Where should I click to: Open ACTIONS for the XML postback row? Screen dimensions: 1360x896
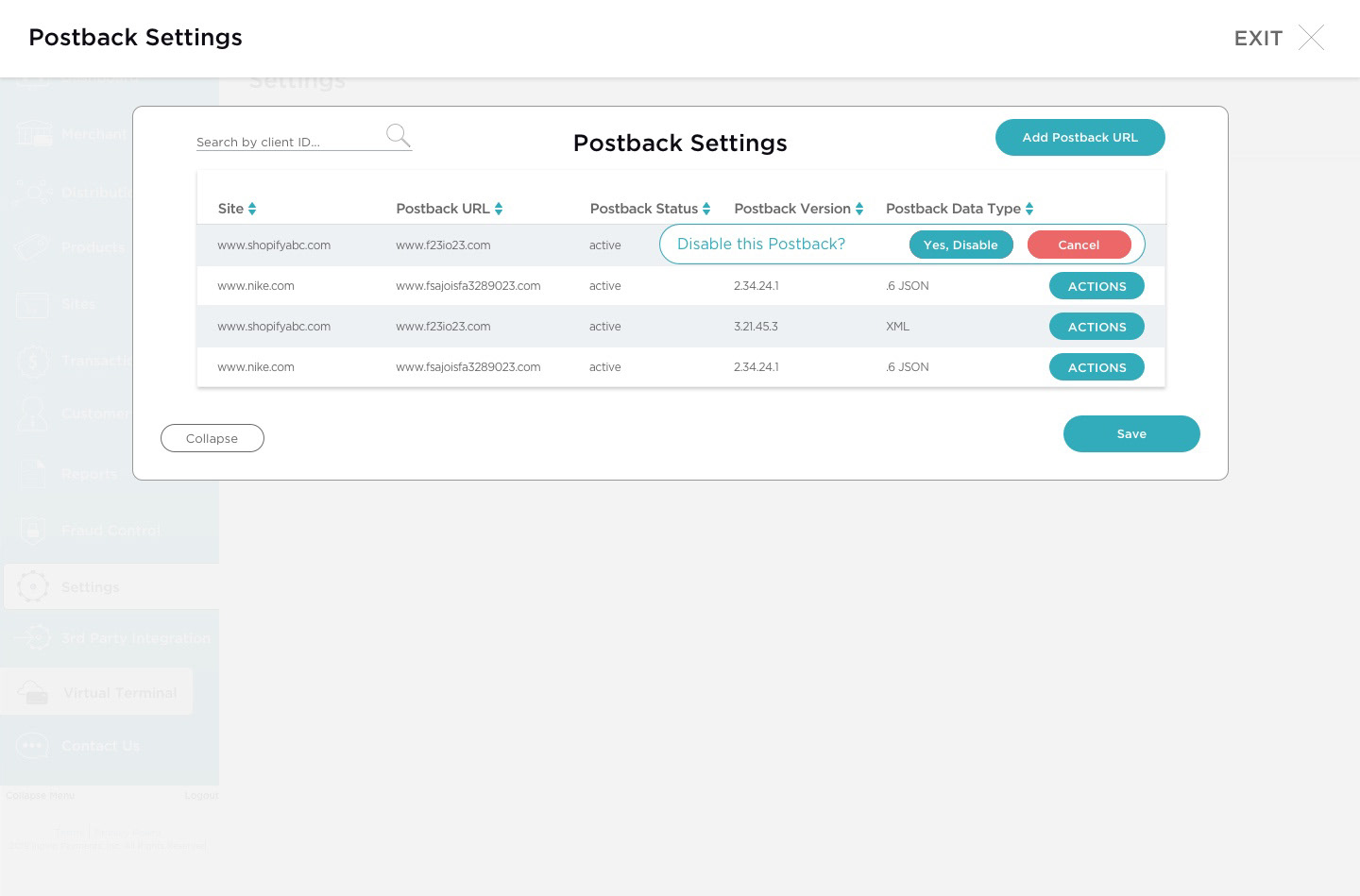point(1096,327)
